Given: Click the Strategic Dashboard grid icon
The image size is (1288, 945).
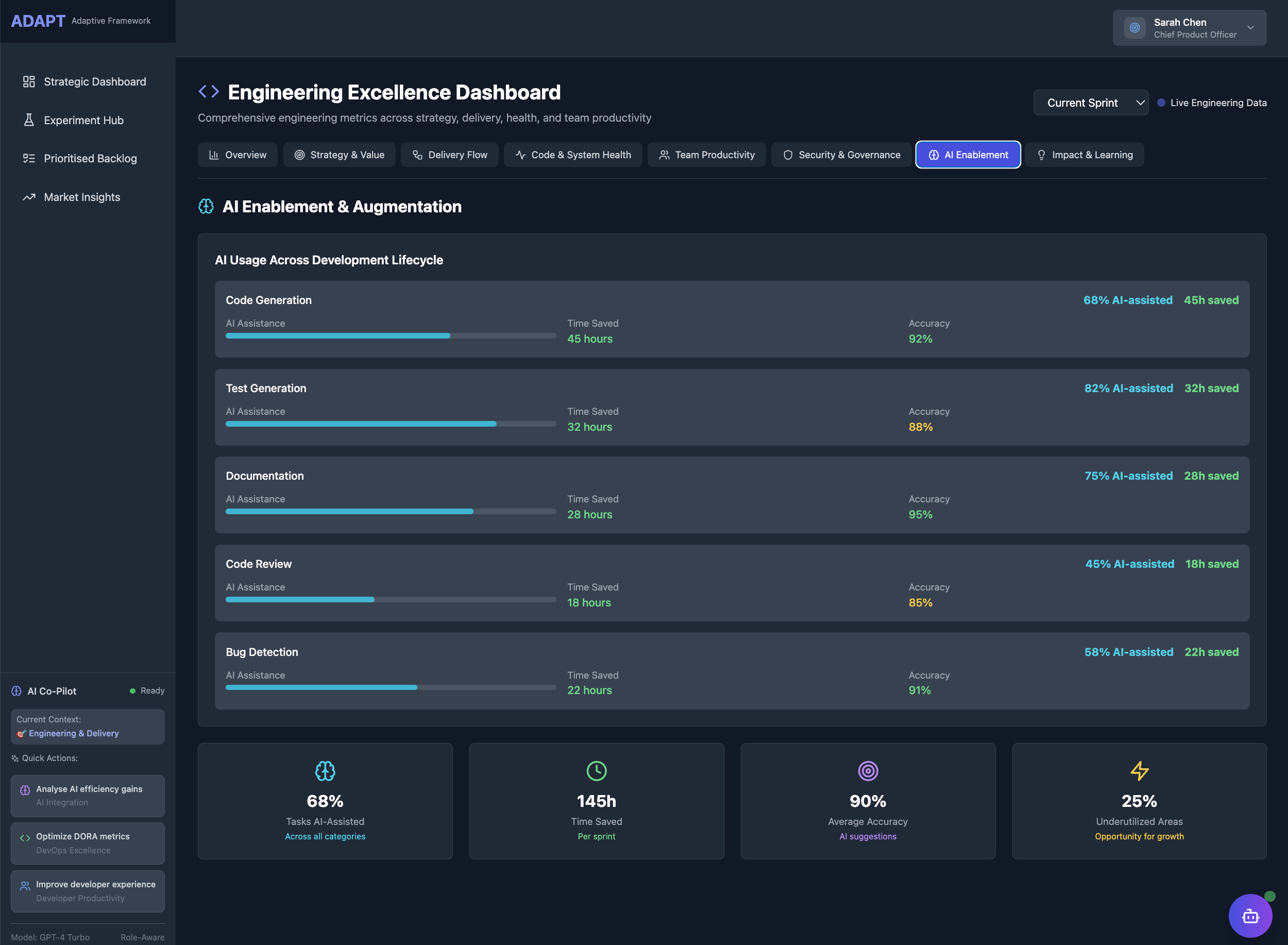Looking at the screenshot, I should [29, 82].
